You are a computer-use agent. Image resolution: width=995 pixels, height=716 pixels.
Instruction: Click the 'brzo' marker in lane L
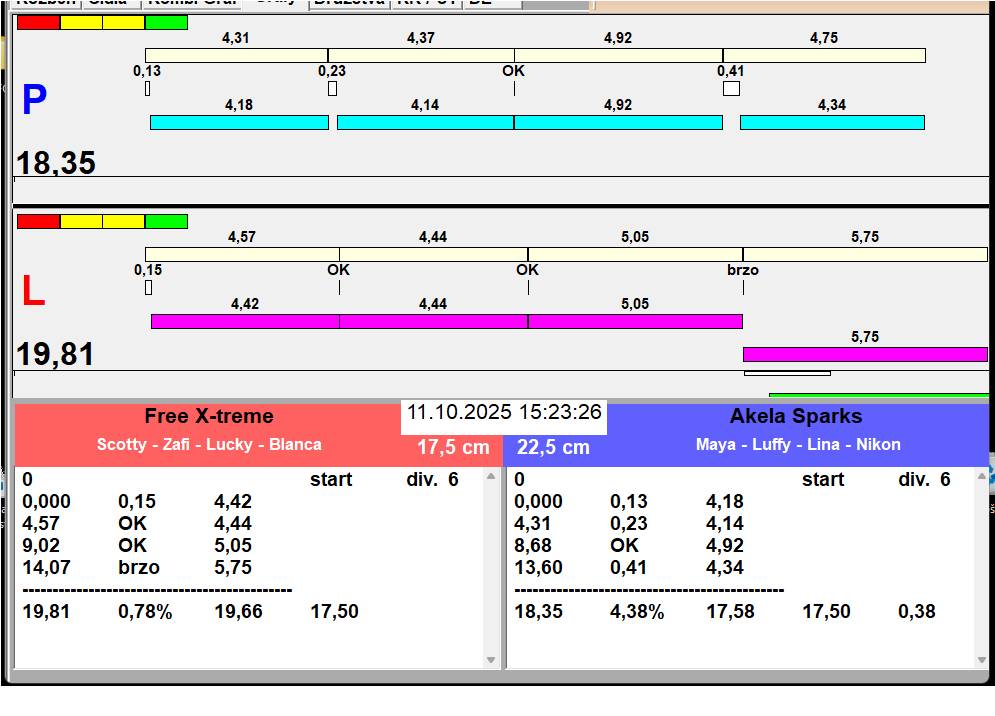742,270
